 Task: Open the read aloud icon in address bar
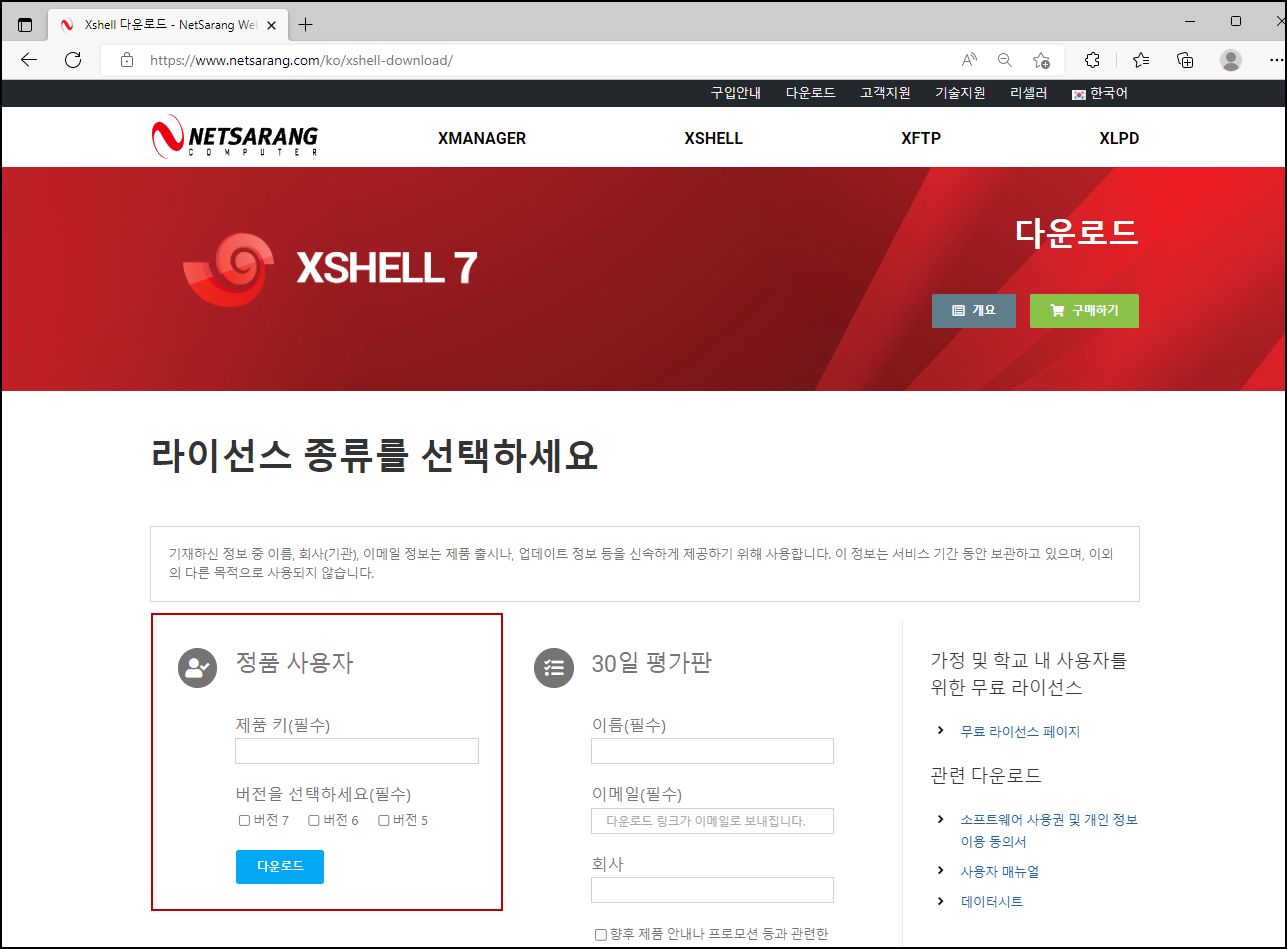pyautogui.click(x=969, y=60)
